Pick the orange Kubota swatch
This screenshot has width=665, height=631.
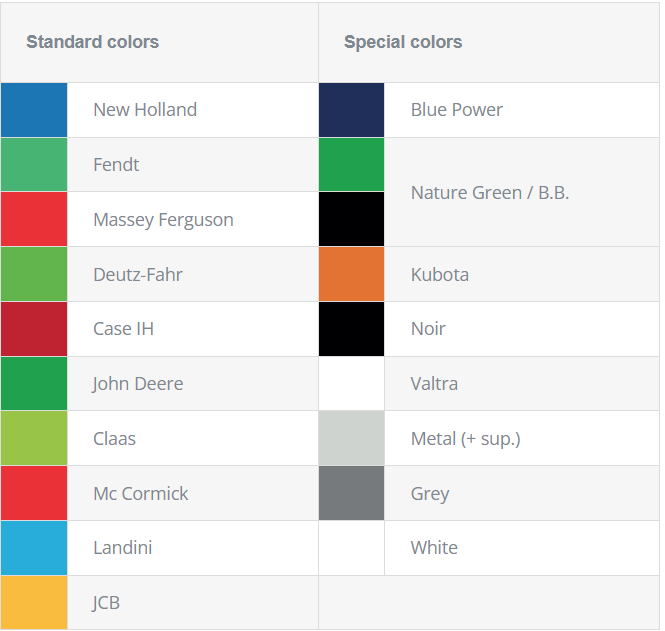[351, 274]
